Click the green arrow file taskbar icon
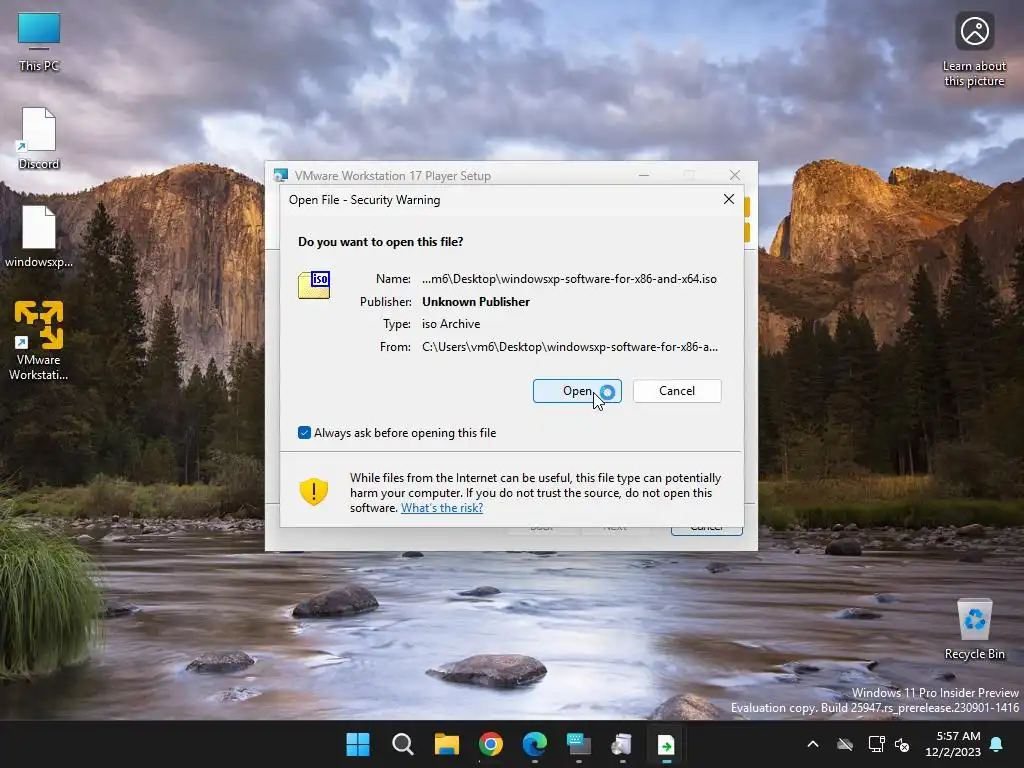This screenshot has height=768, width=1024. pyautogui.click(x=666, y=744)
